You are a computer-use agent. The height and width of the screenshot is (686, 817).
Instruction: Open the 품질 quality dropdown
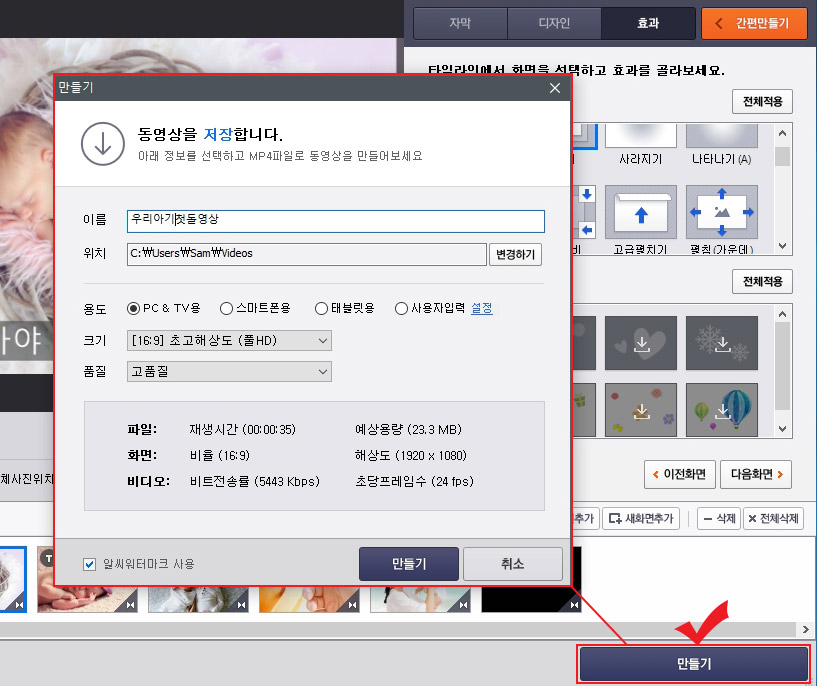click(229, 372)
